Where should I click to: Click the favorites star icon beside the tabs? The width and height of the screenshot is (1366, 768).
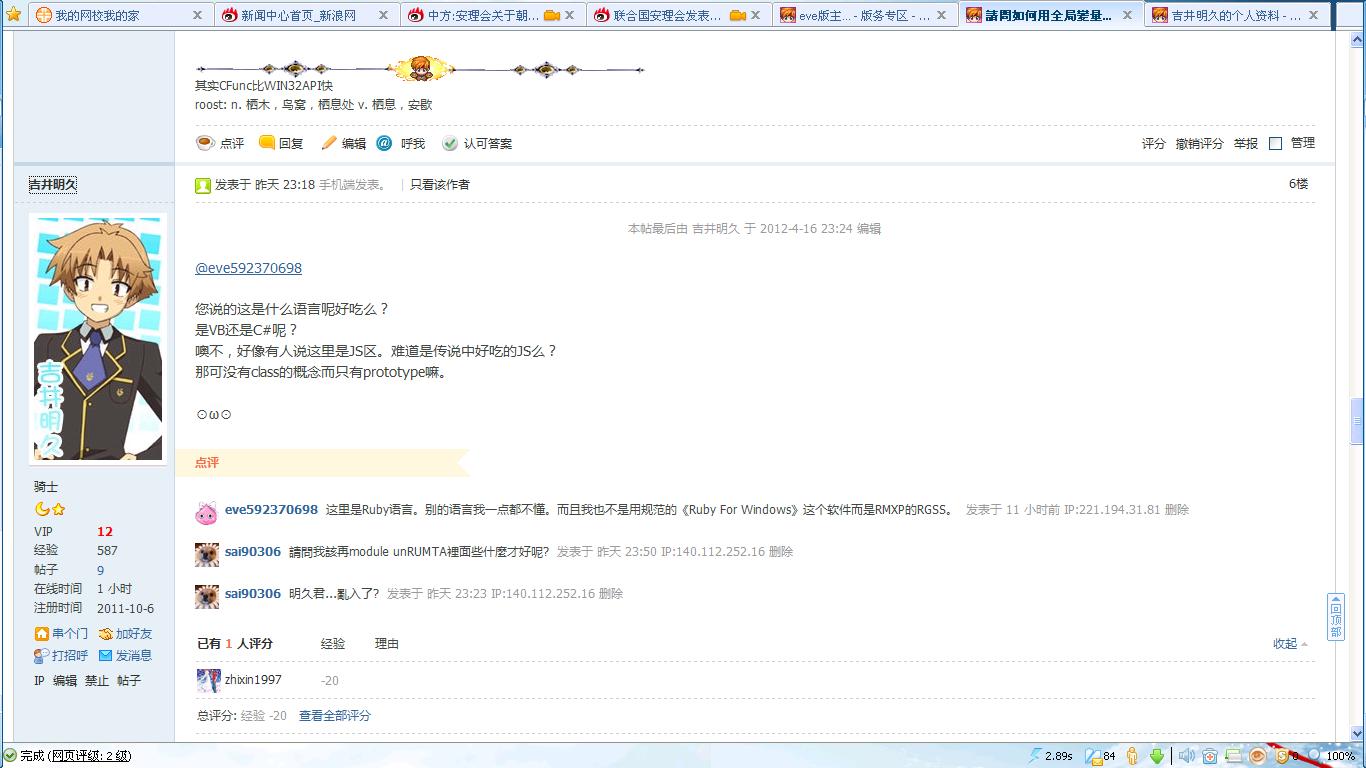point(13,15)
